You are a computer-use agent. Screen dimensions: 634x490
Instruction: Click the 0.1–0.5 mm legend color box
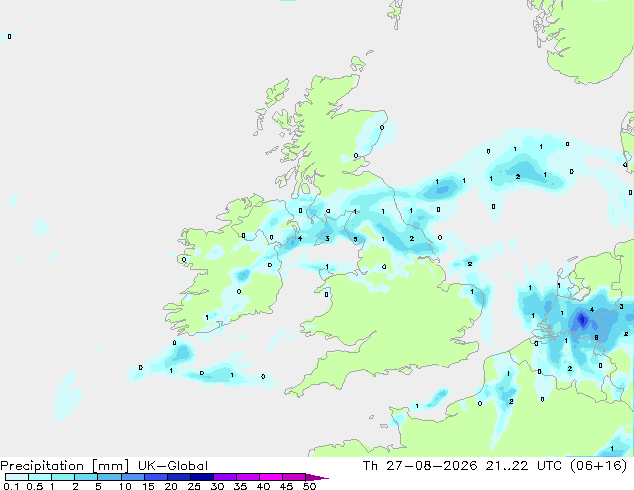pyautogui.click(x=17, y=477)
